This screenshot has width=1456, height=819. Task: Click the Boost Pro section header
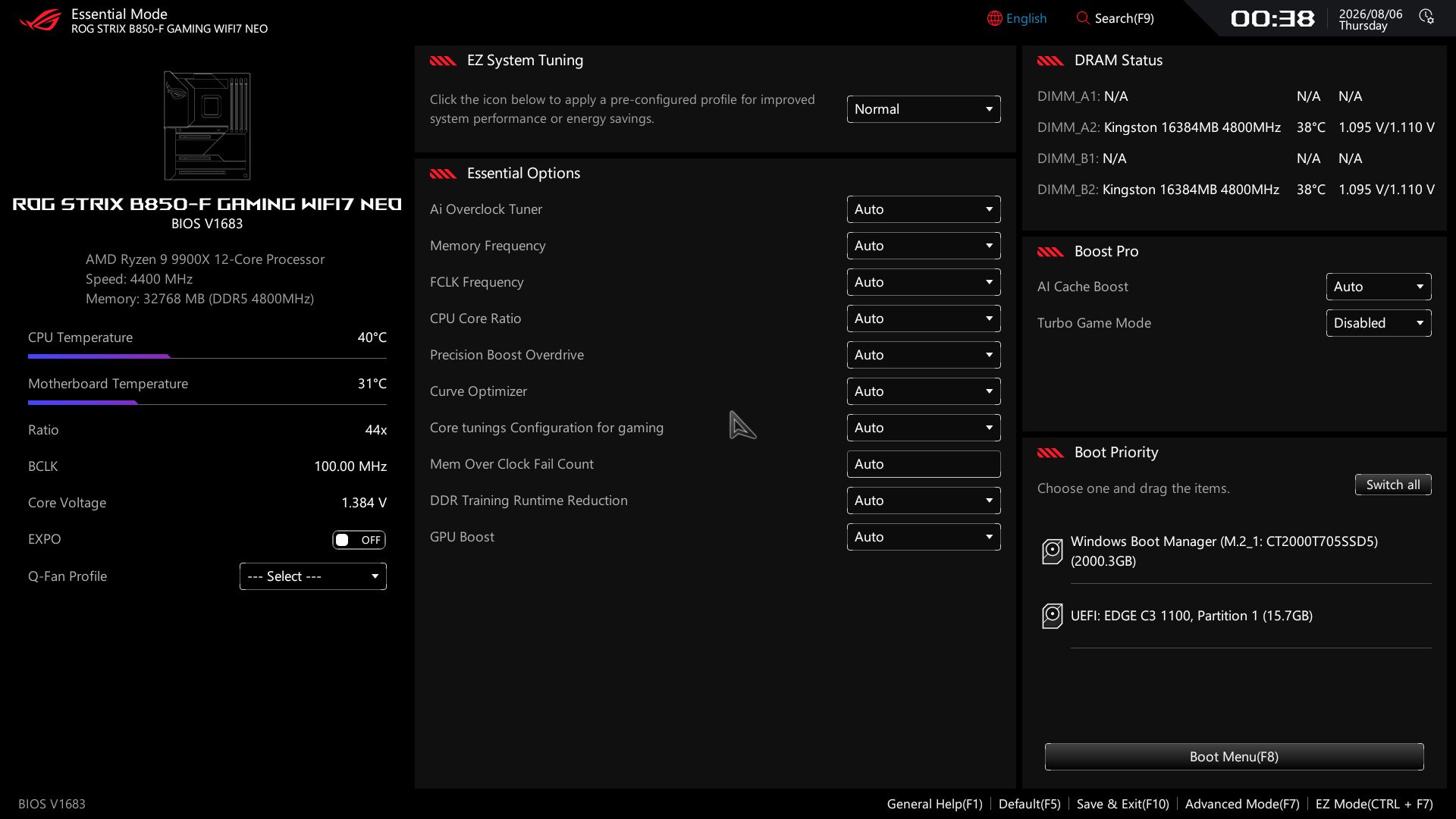[x=1106, y=252]
